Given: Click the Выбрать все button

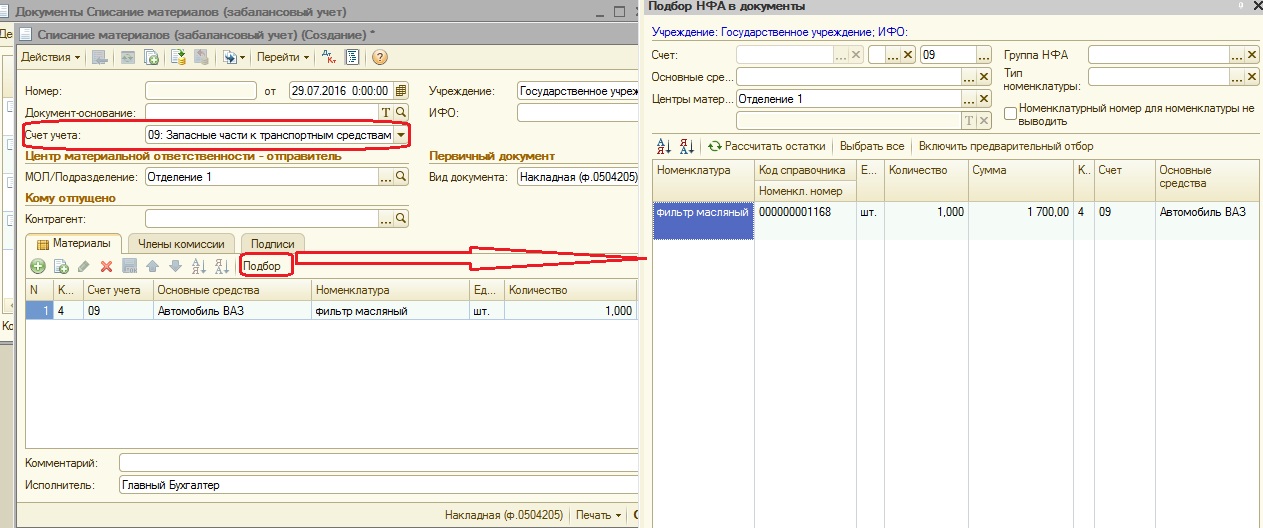Looking at the screenshot, I should (x=871, y=146).
